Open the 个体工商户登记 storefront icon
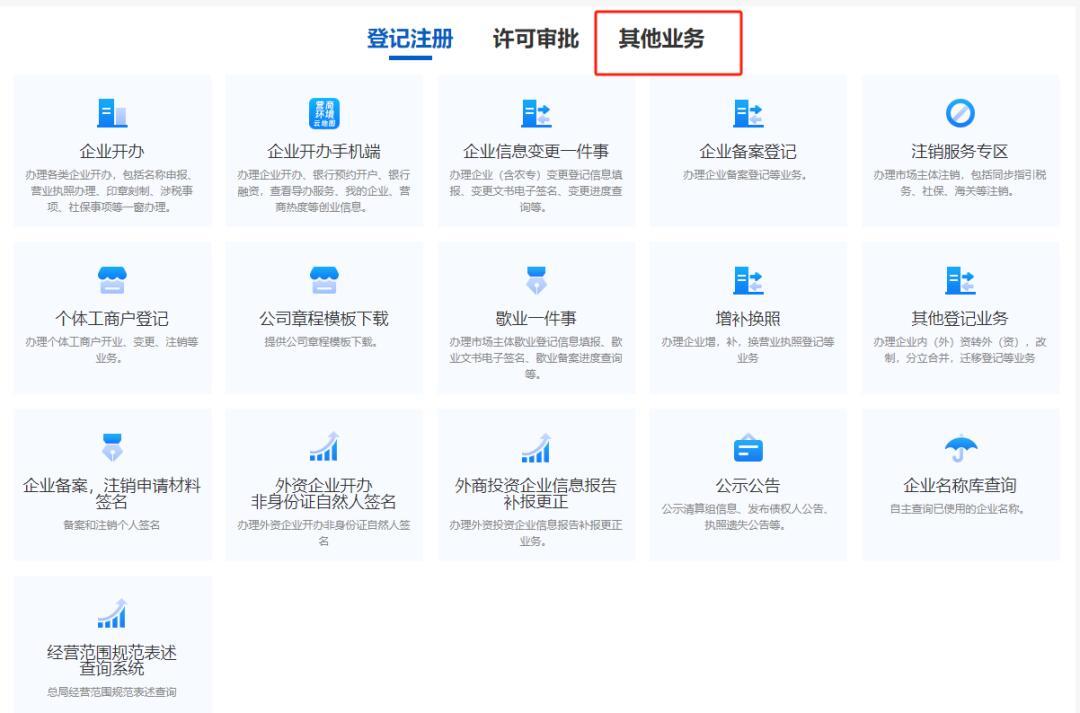This screenshot has width=1080, height=713. tap(112, 281)
